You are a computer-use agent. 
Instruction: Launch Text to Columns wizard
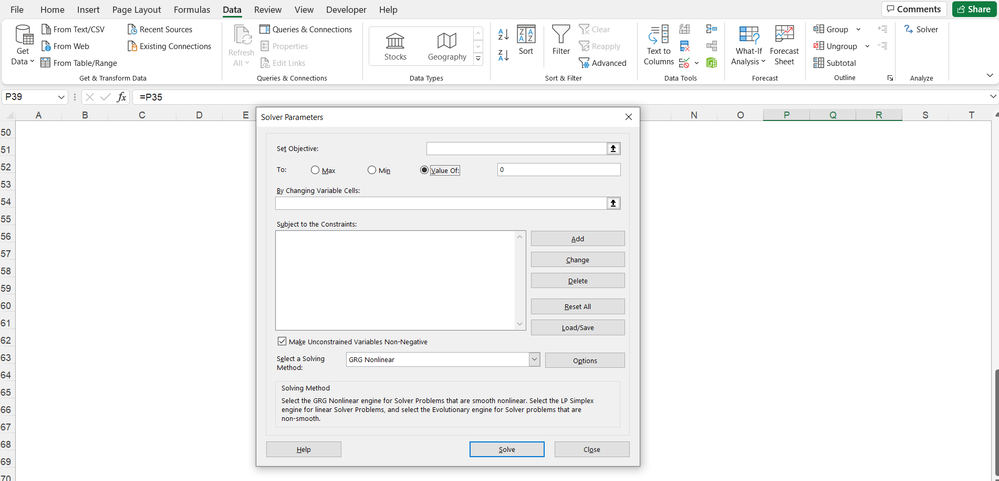point(658,46)
